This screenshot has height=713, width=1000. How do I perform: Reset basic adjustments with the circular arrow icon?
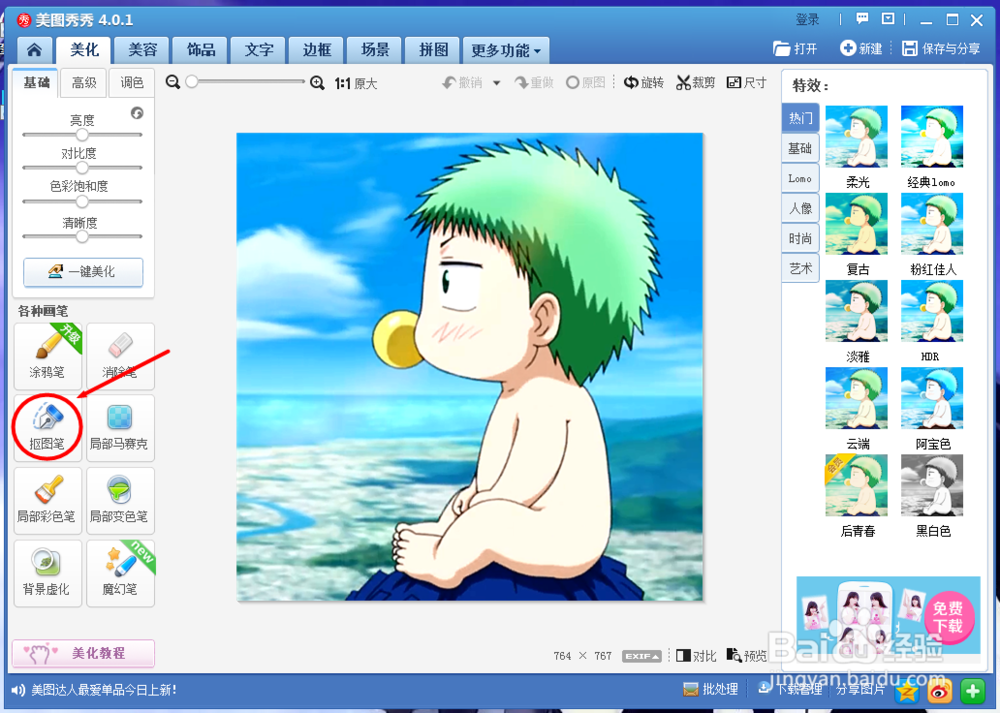(x=137, y=113)
